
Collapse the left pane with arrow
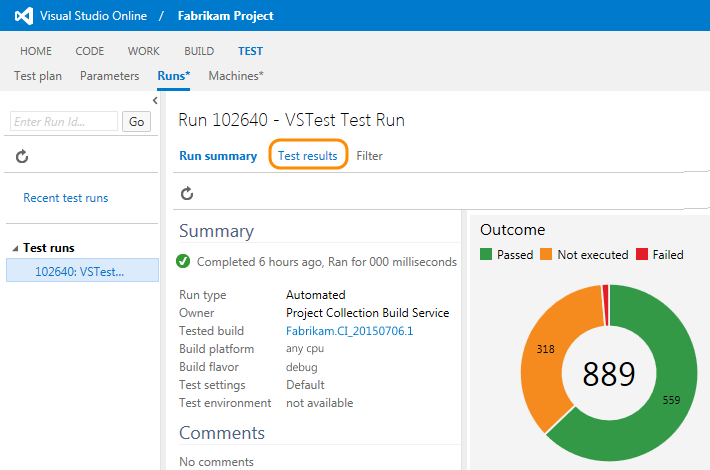point(155,100)
